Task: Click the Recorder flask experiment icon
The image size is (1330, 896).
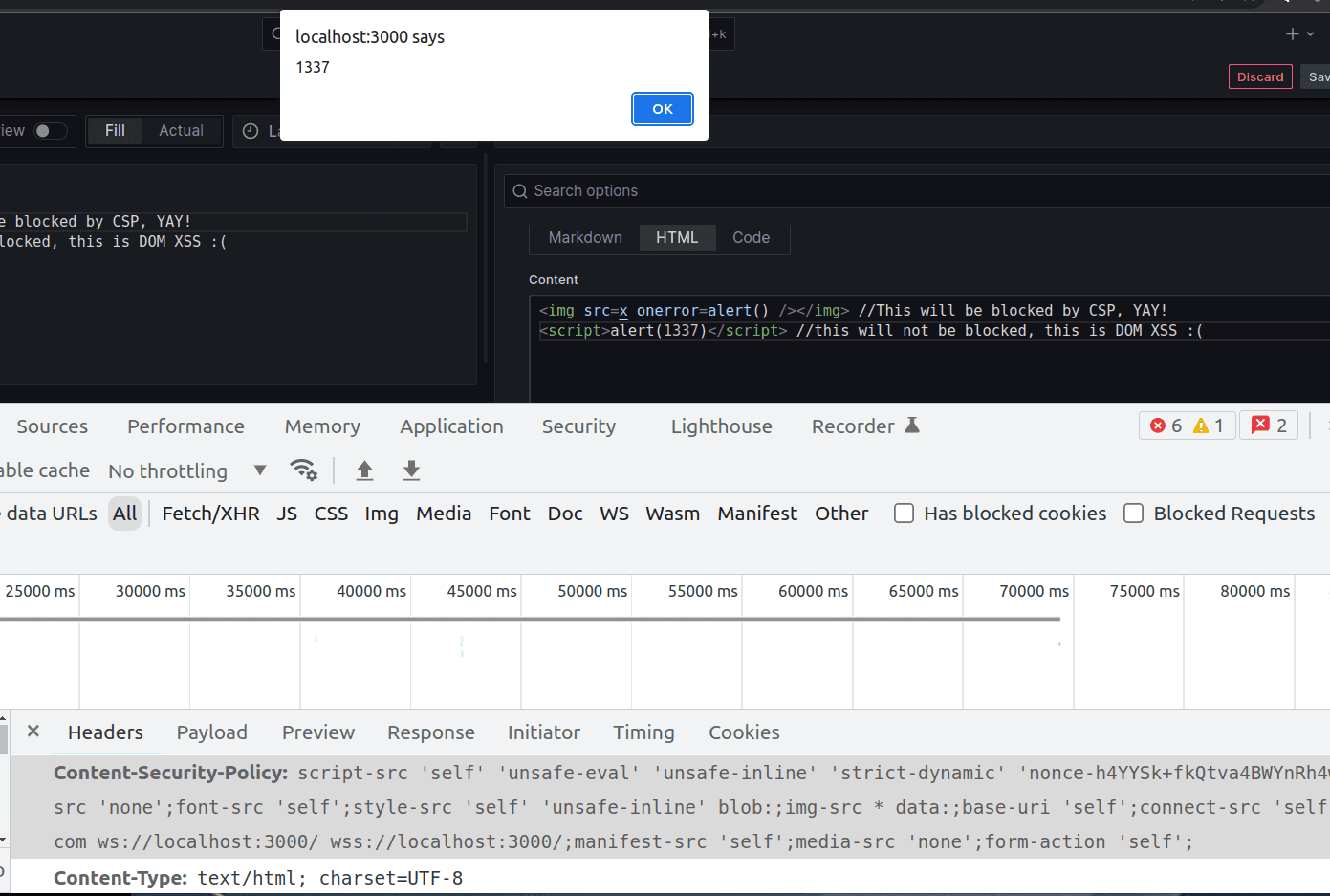Action: pos(912,426)
